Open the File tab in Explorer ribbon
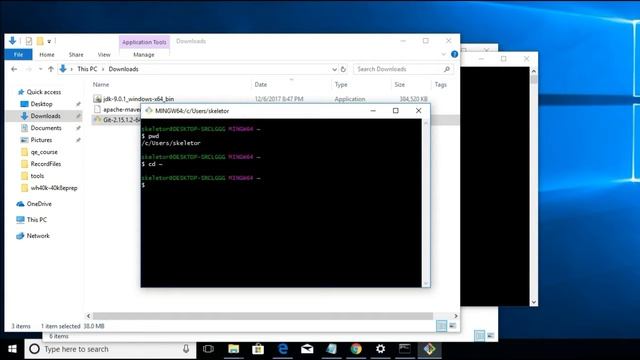Screen dimensions: 640x360 [18, 54]
